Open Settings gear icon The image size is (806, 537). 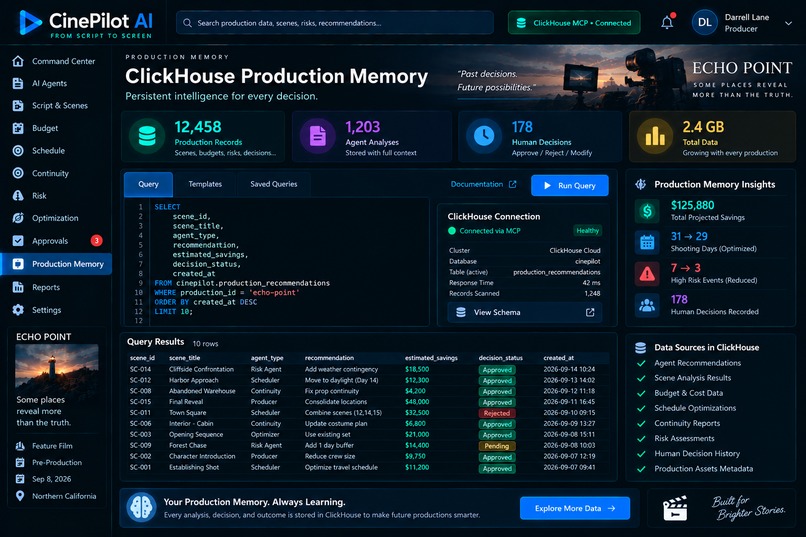[18, 310]
